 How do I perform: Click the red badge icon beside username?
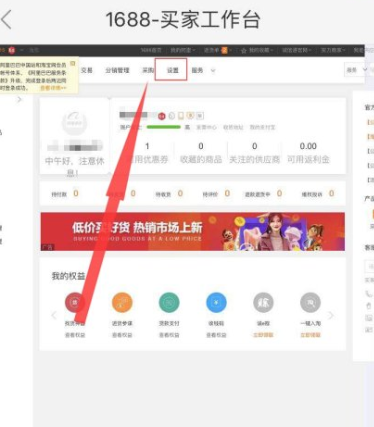point(162,116)
